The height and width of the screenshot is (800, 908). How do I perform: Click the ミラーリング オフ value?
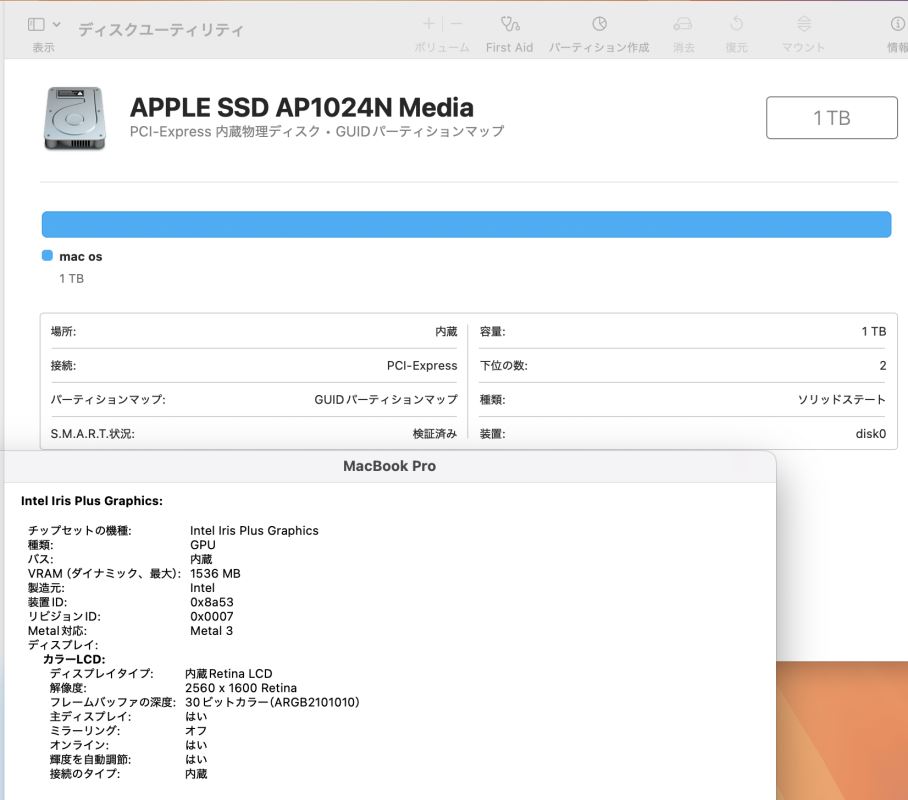(x=196, y=731)
